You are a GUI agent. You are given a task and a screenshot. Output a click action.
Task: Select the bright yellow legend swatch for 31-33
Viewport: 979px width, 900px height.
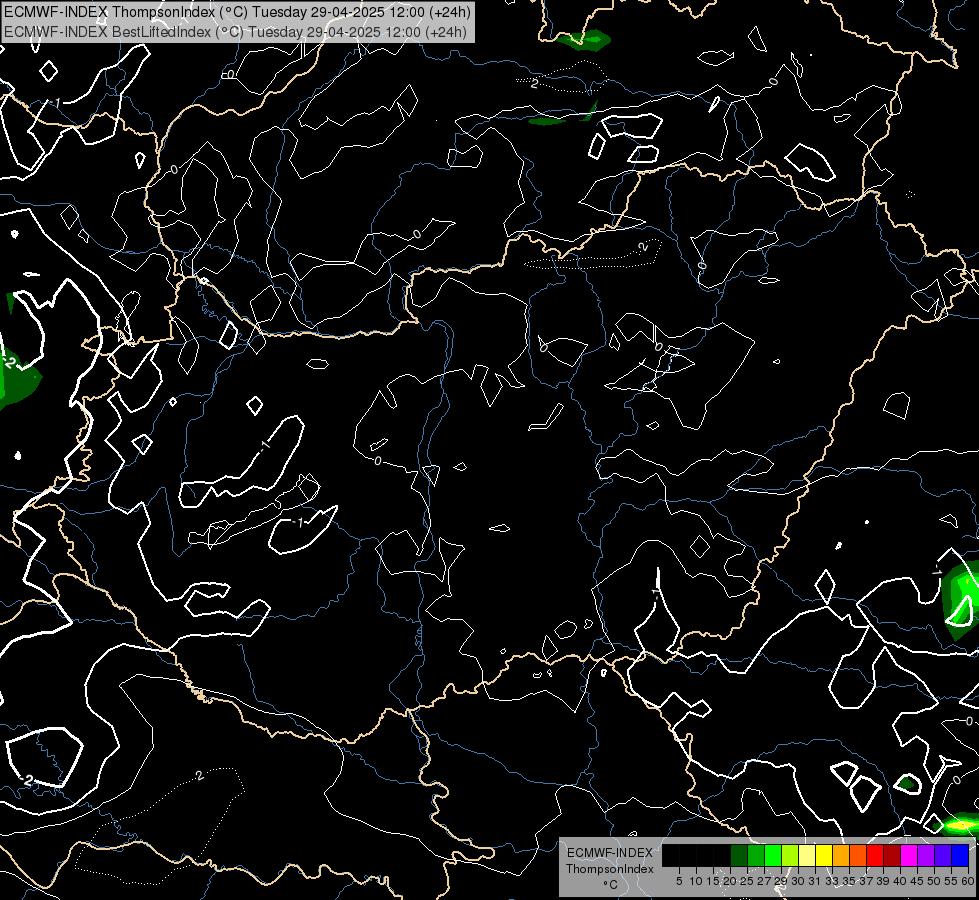pyautogui.click(x=824, y=855)
